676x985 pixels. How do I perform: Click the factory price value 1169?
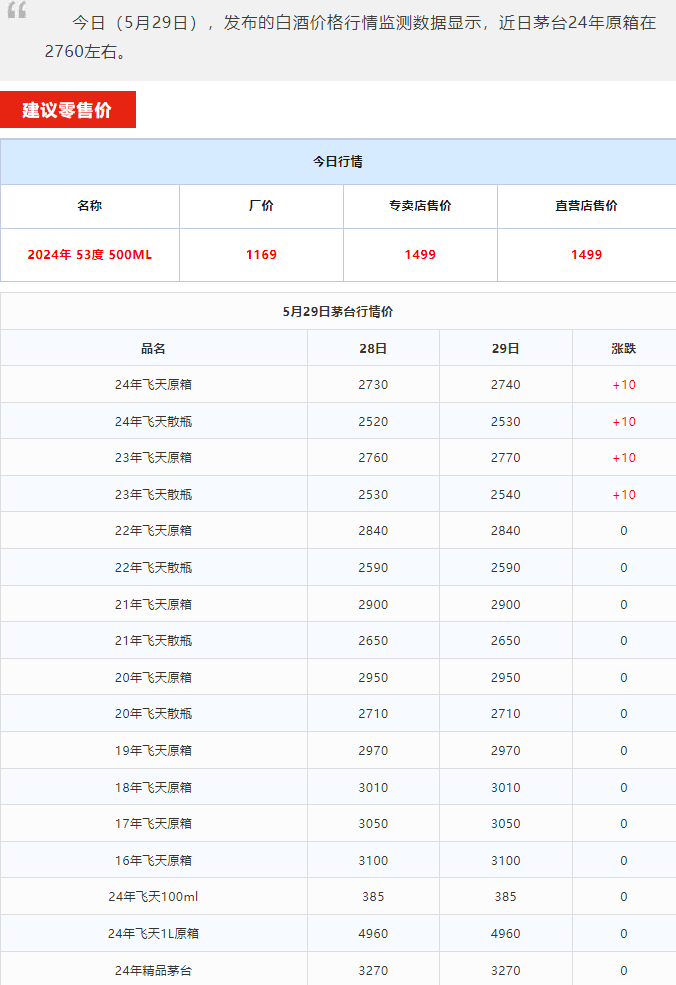[261, 255]
